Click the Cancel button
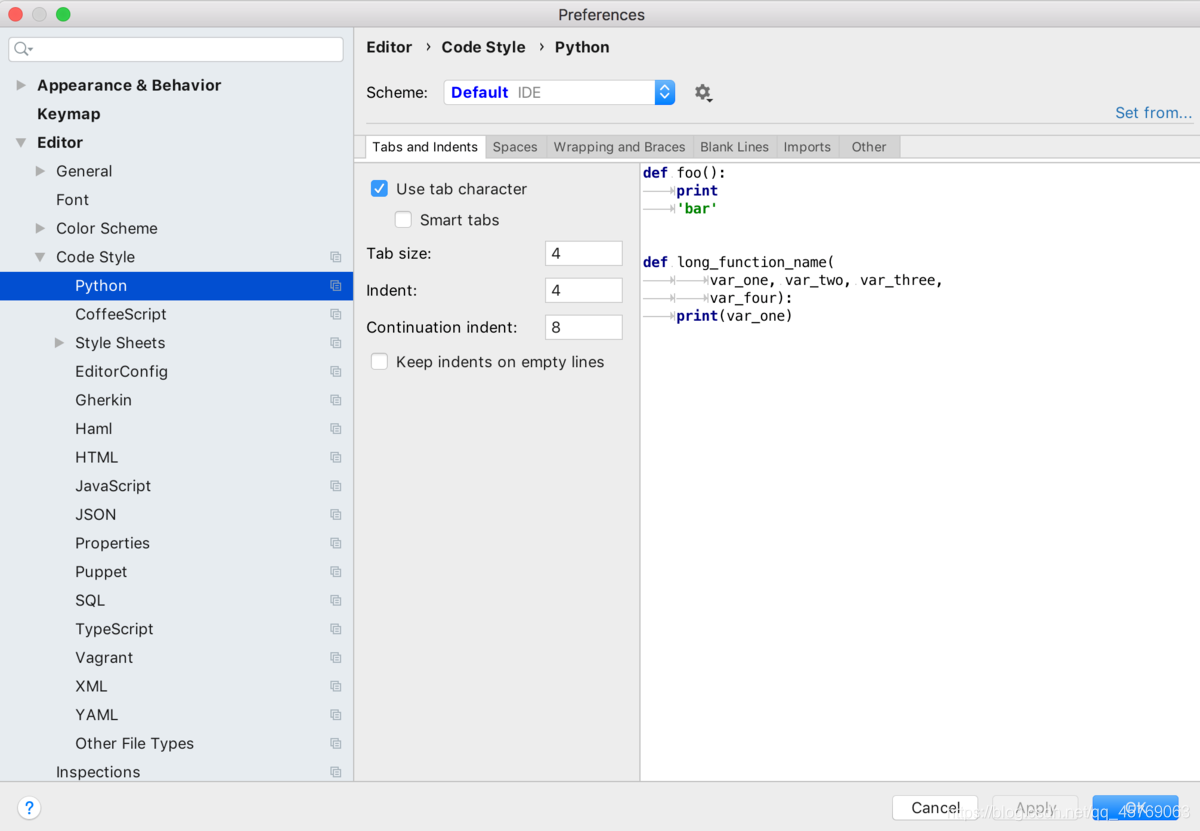1200x831 pixels. click(936, 808)
